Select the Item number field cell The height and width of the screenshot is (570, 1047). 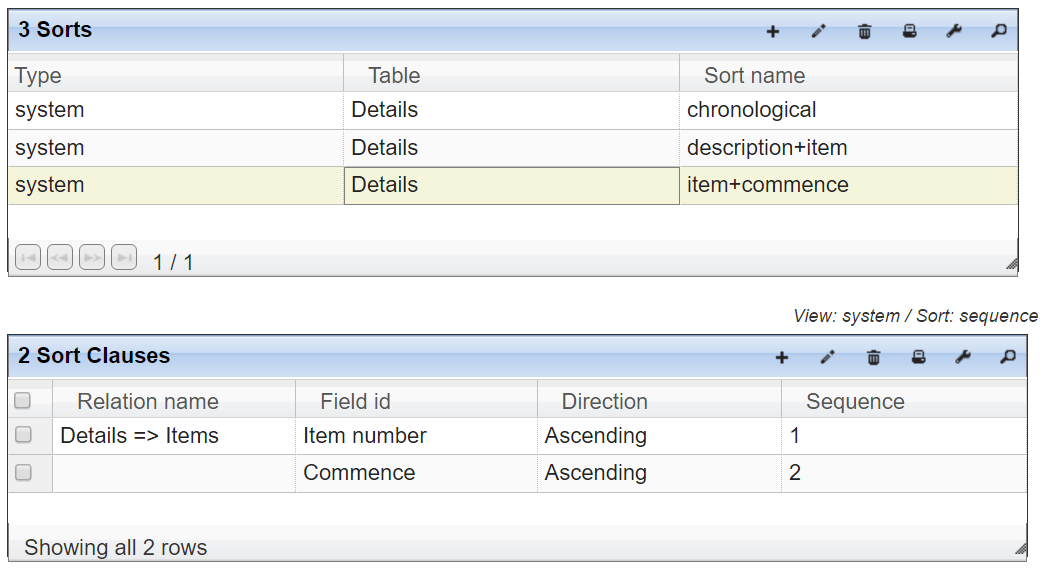[416, 436]
